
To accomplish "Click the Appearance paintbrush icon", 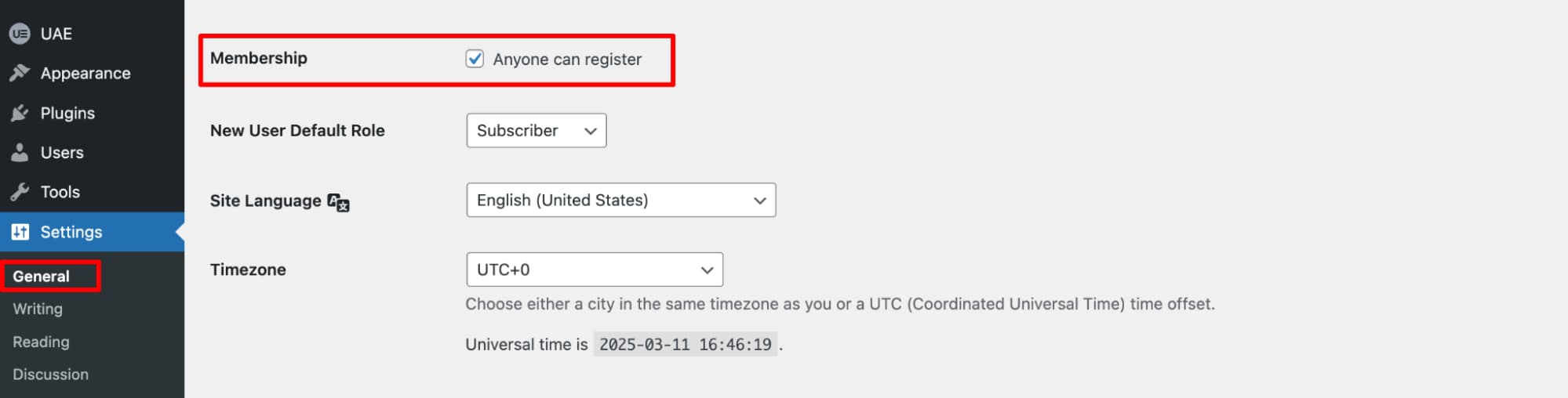I will [x=20, y=73].
